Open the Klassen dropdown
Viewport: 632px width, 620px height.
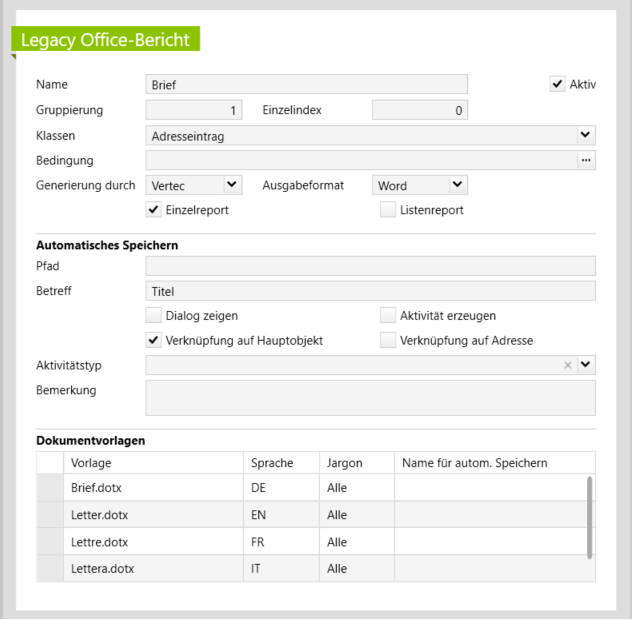(x=585, y=135)
